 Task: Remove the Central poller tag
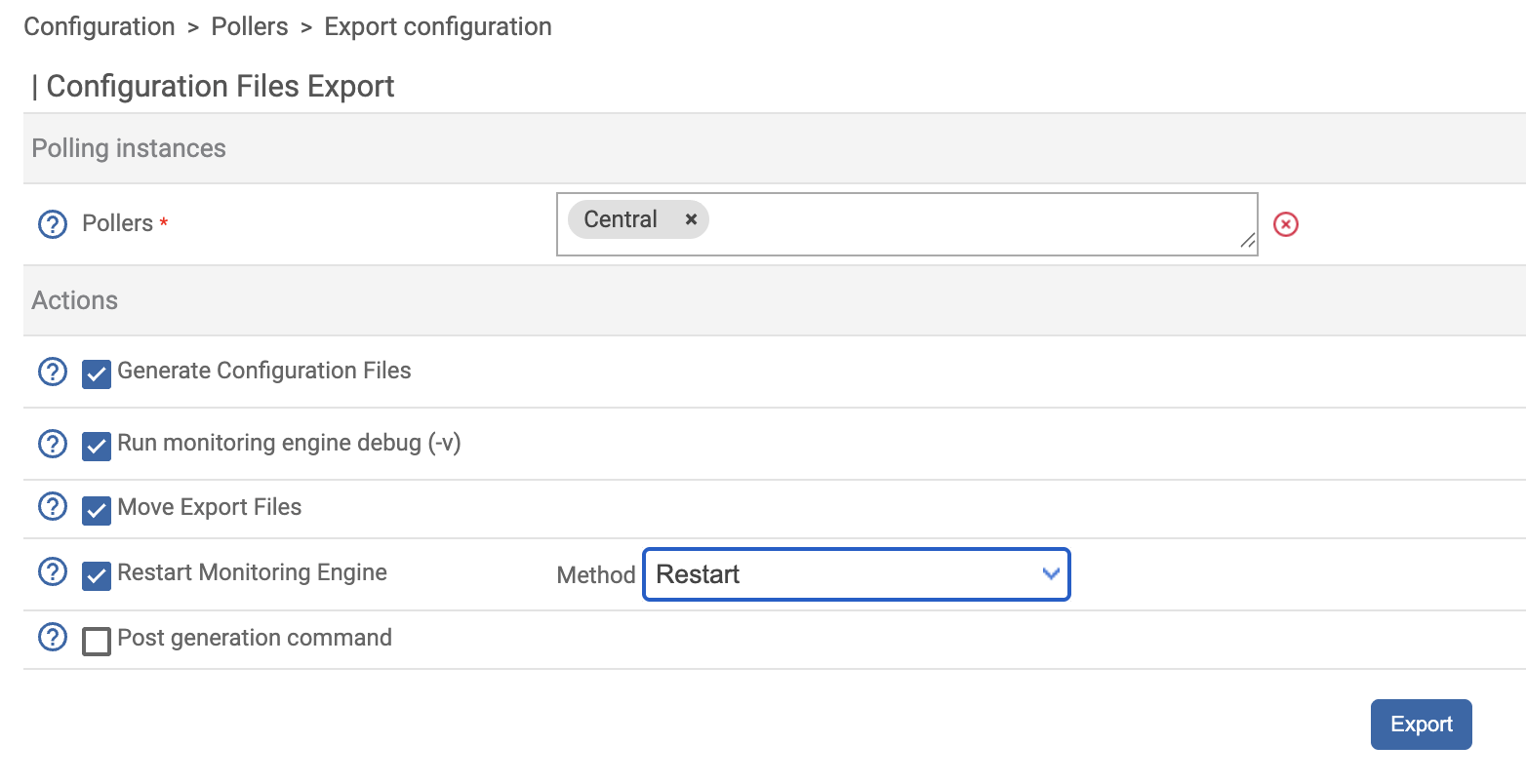(691, 219)
